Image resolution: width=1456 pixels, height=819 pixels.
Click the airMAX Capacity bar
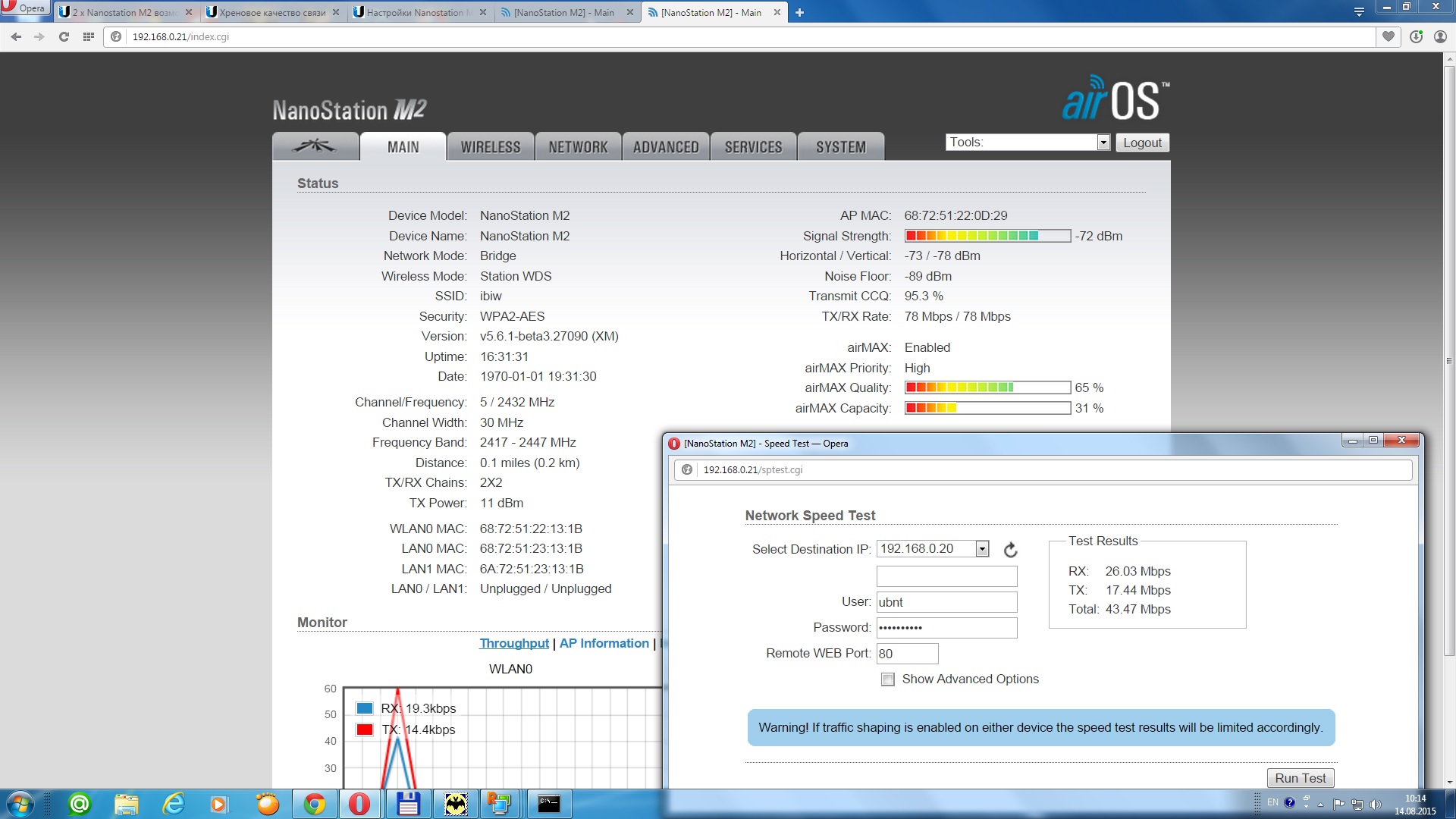pos(987,408)
